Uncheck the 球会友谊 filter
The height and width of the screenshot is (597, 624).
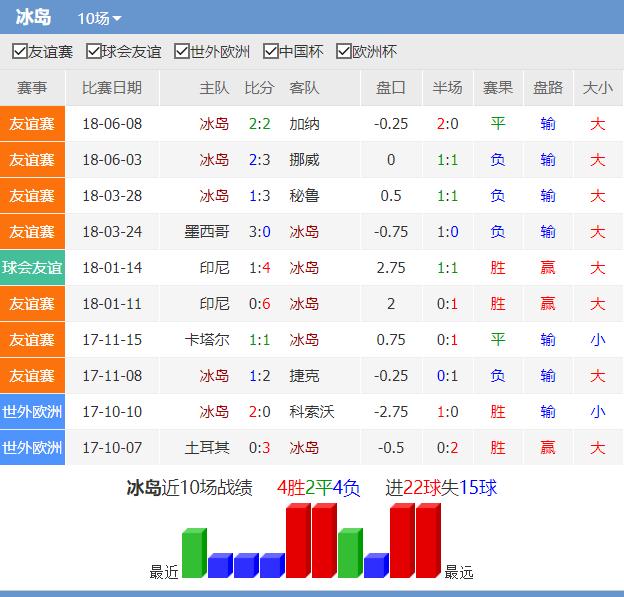point(94,52)
